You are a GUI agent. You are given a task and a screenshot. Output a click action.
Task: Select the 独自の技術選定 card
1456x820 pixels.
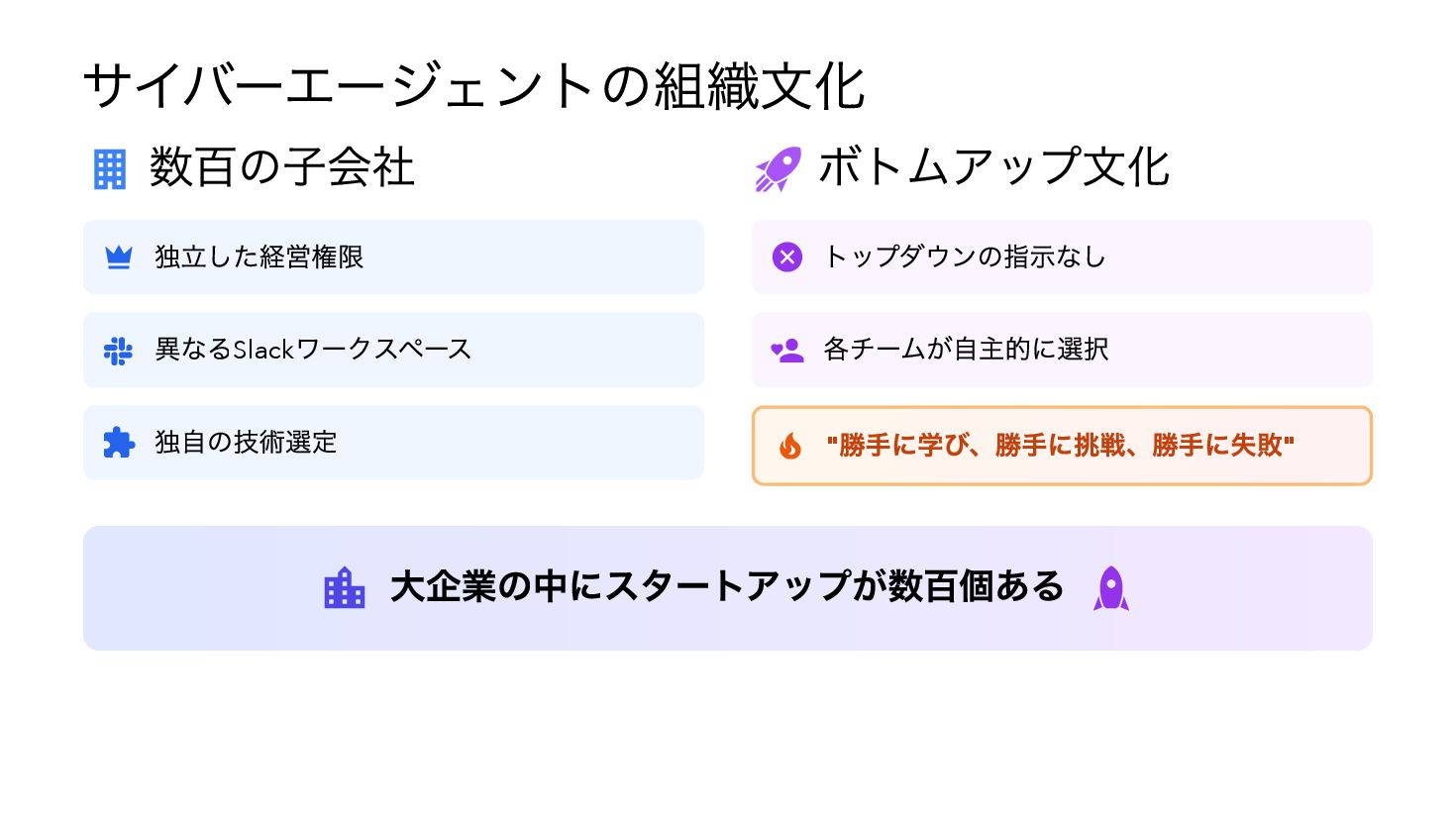coord(393,443)
